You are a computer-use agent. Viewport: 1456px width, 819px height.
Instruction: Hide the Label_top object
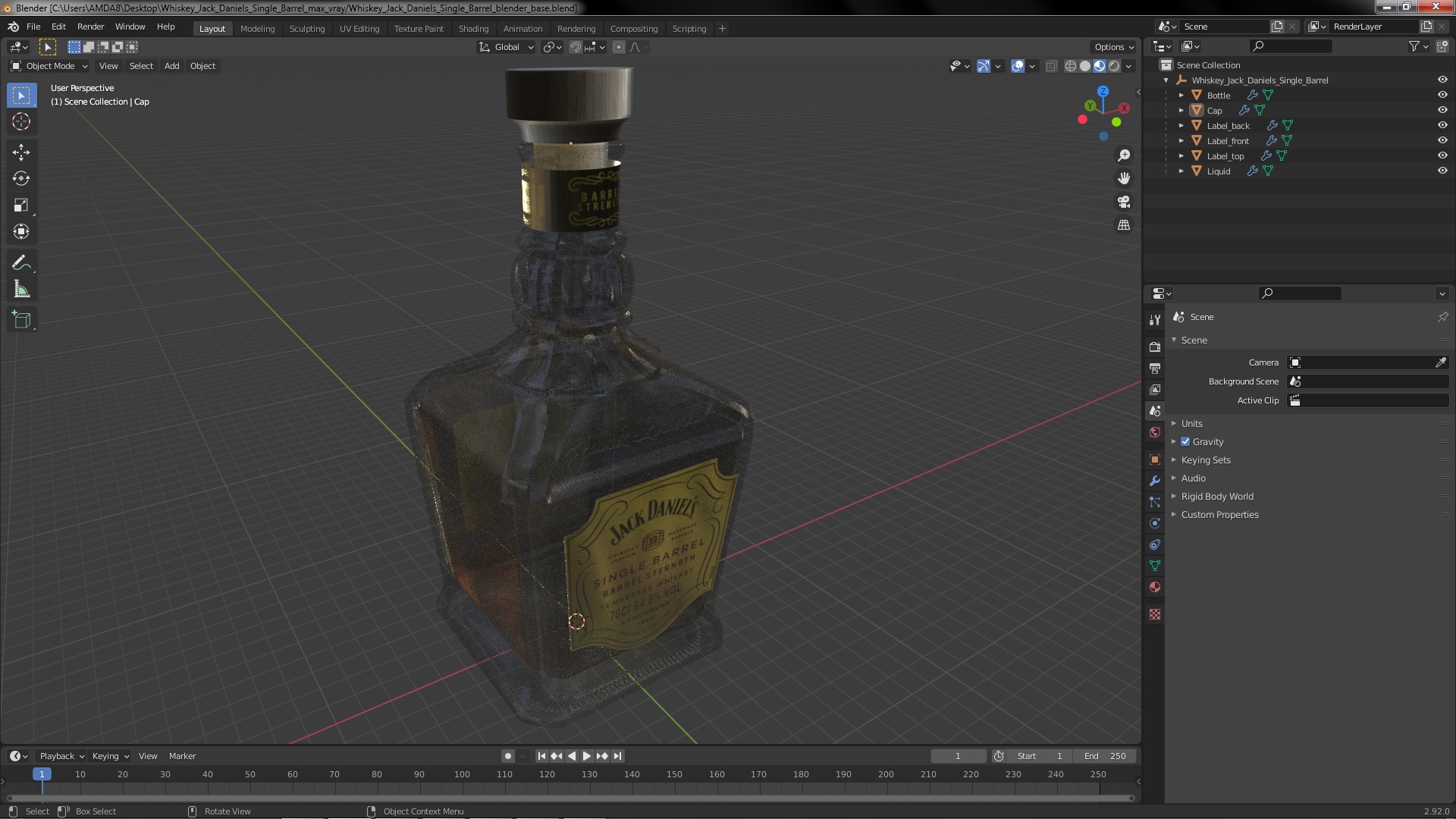click(x=1442, y=155)
